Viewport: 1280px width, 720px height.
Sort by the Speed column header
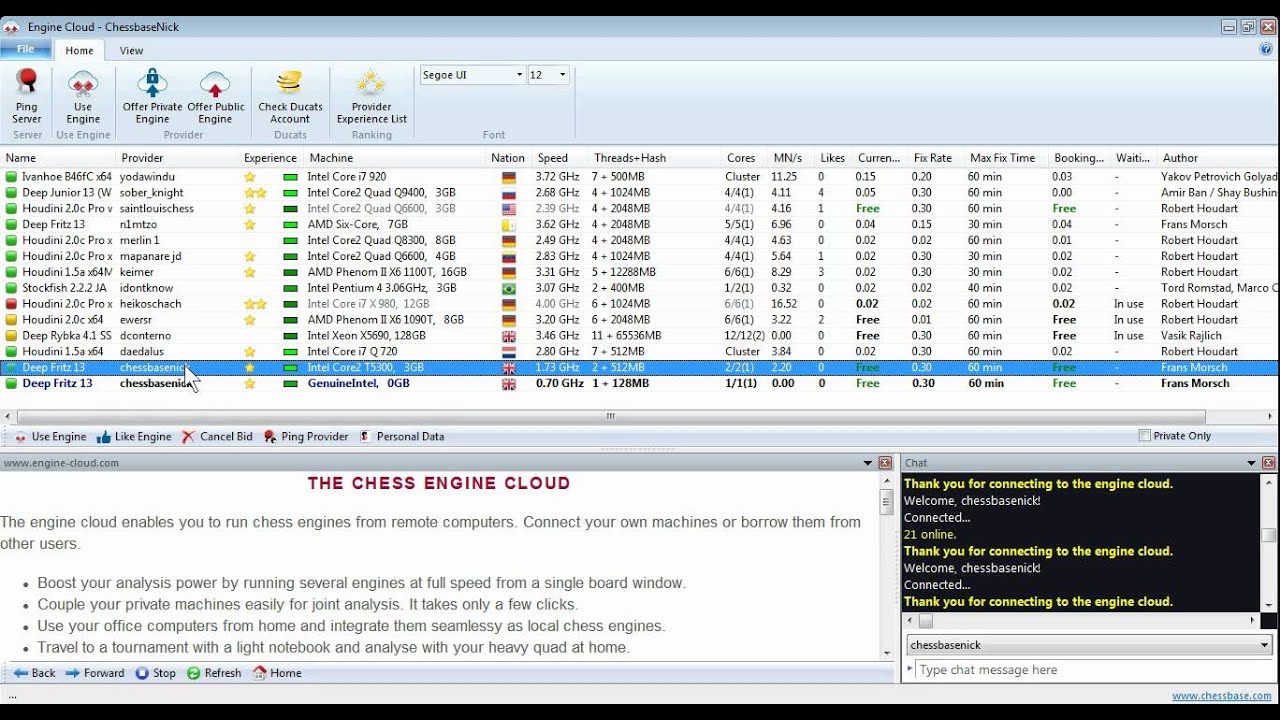tap(560, 158)
